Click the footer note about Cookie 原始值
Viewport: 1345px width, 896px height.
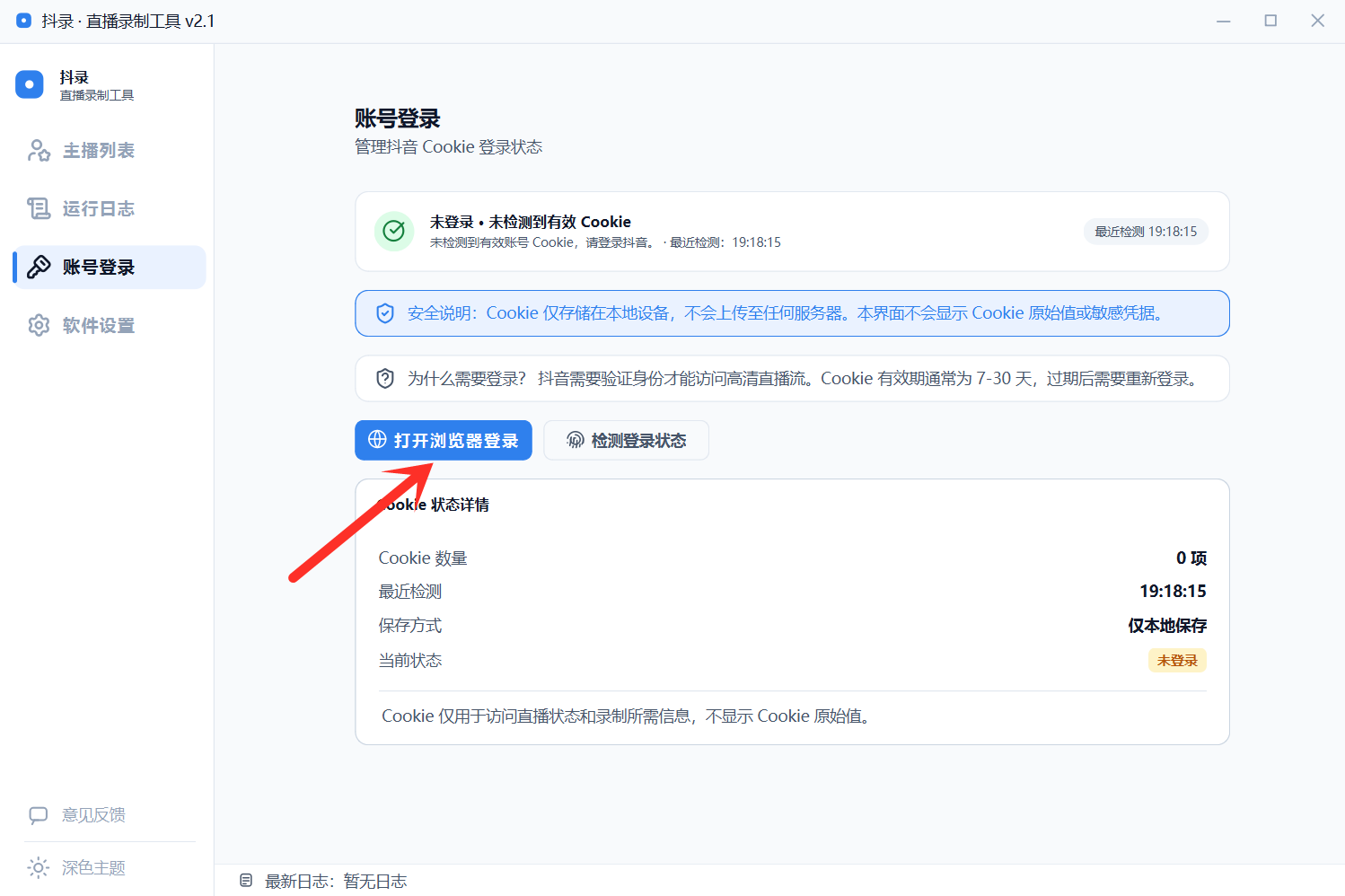[x=627, y=716]
